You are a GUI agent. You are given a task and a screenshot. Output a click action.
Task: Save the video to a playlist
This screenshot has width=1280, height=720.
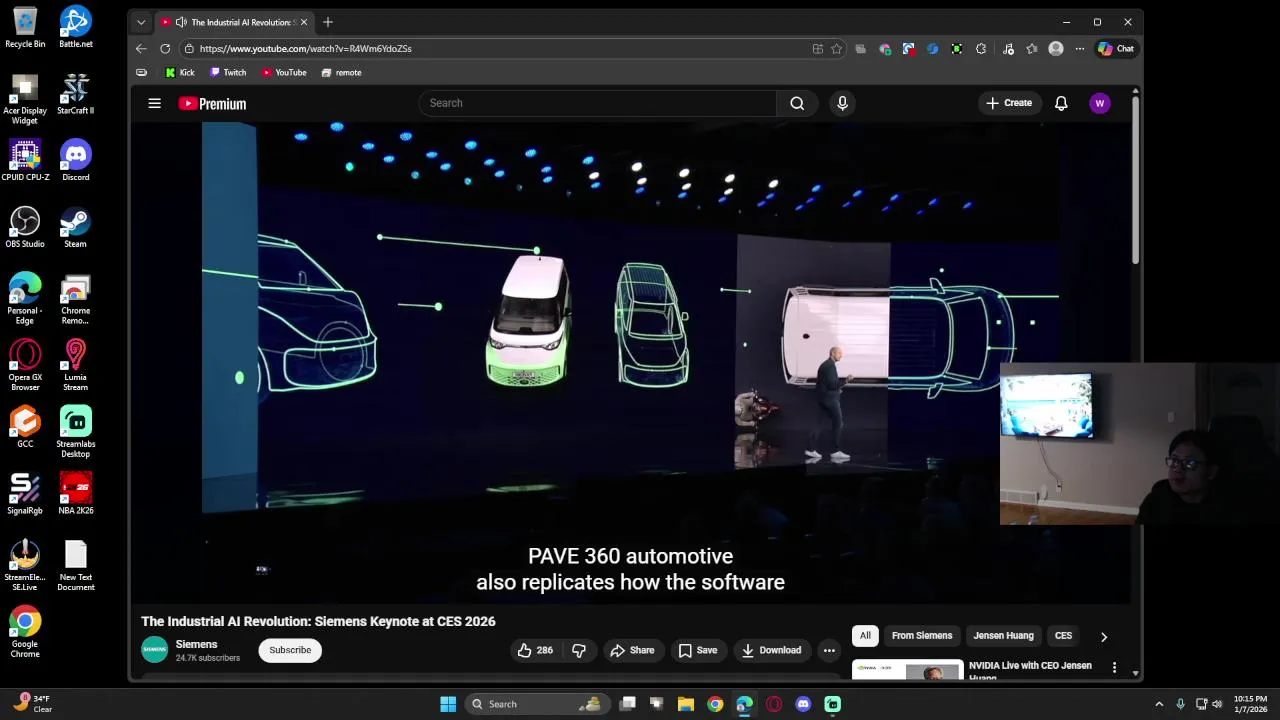[697, 650]
